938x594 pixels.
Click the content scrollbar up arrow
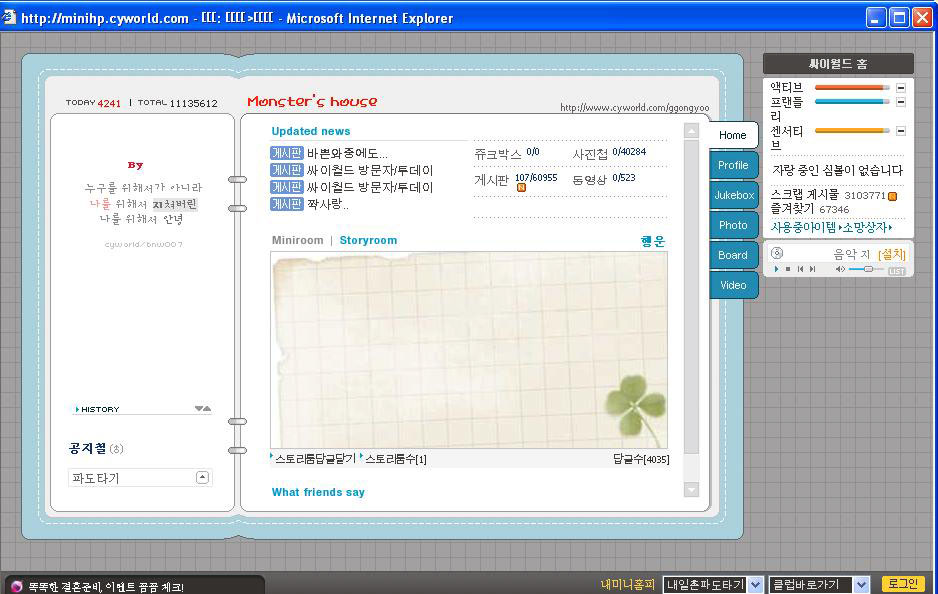click(x=692, y=130)
